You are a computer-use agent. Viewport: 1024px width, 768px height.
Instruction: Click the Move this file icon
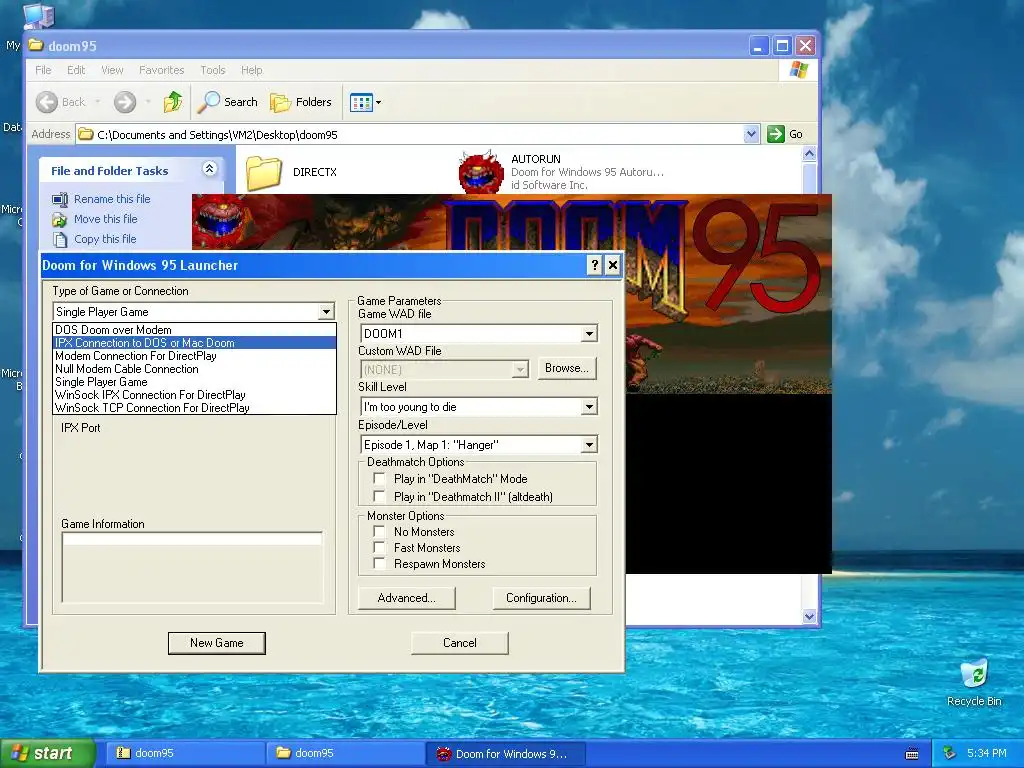point(60,219)
